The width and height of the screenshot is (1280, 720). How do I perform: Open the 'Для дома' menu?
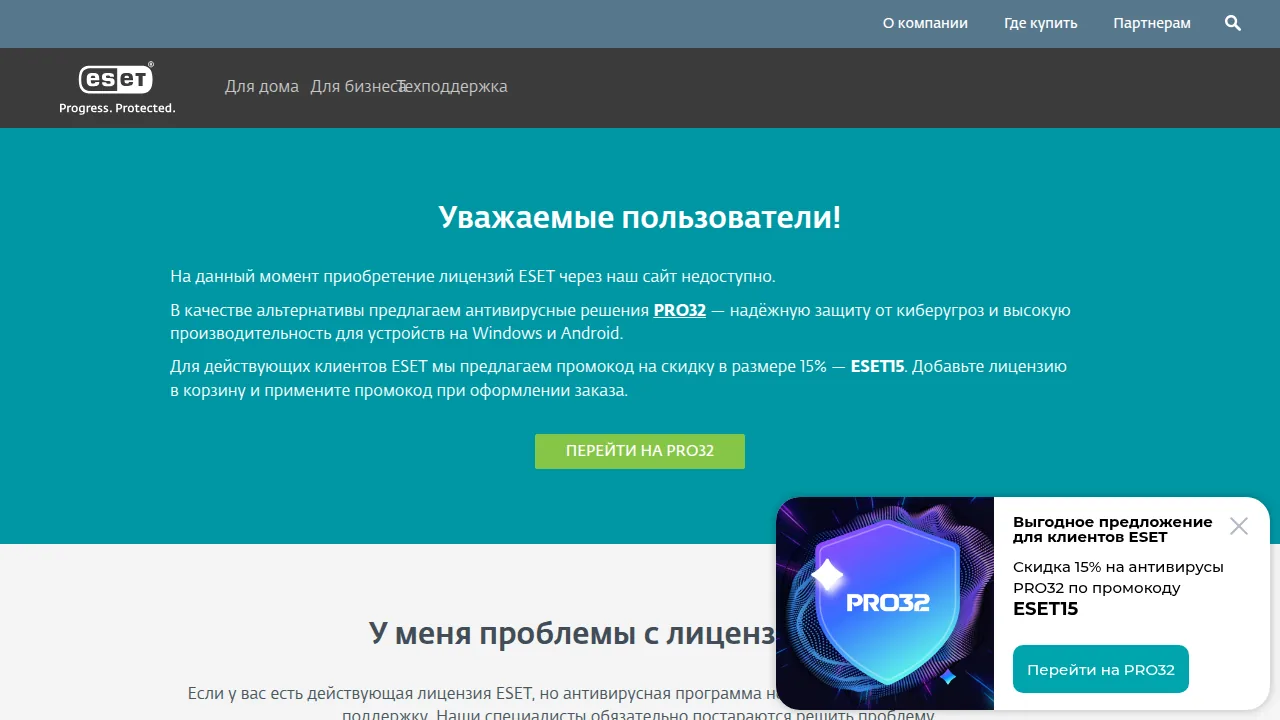coord(262,87)
